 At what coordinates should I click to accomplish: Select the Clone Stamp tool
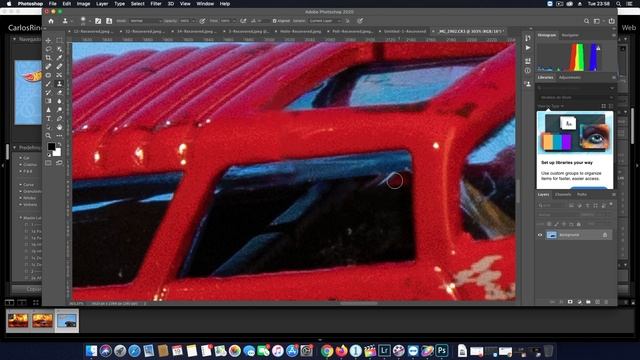(x=59, y=84)
